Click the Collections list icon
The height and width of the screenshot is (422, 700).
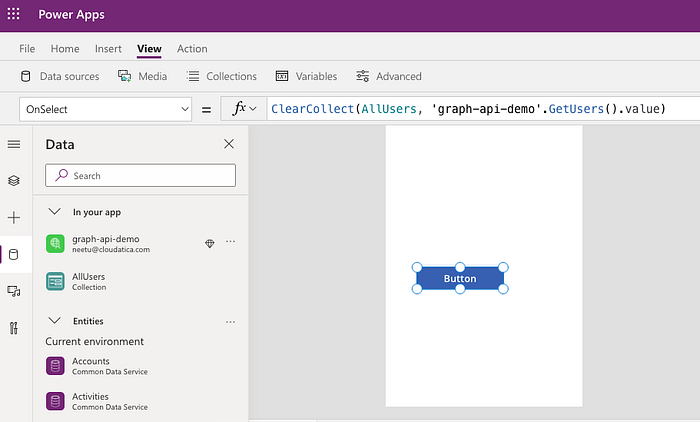[x=193, y=76]
